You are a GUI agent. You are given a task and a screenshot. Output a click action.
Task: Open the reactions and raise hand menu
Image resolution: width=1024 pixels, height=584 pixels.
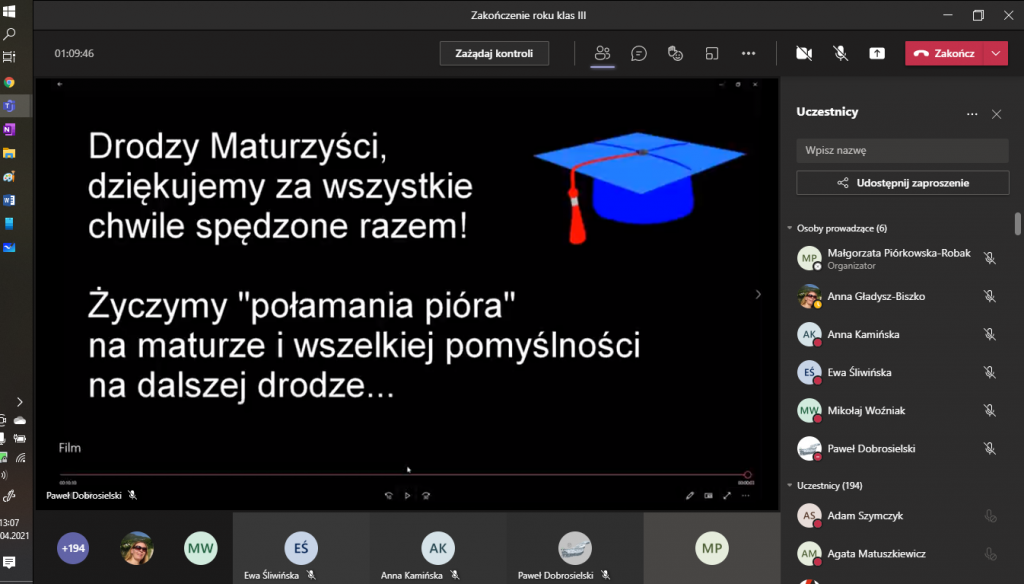675,53
